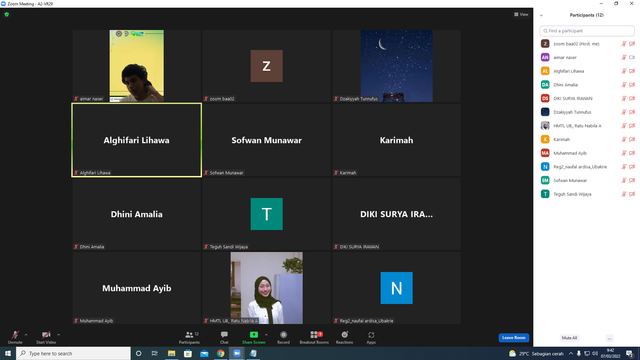Start Video from the Zoom toolbar
The image size is (640, 360).
point(46,337)
